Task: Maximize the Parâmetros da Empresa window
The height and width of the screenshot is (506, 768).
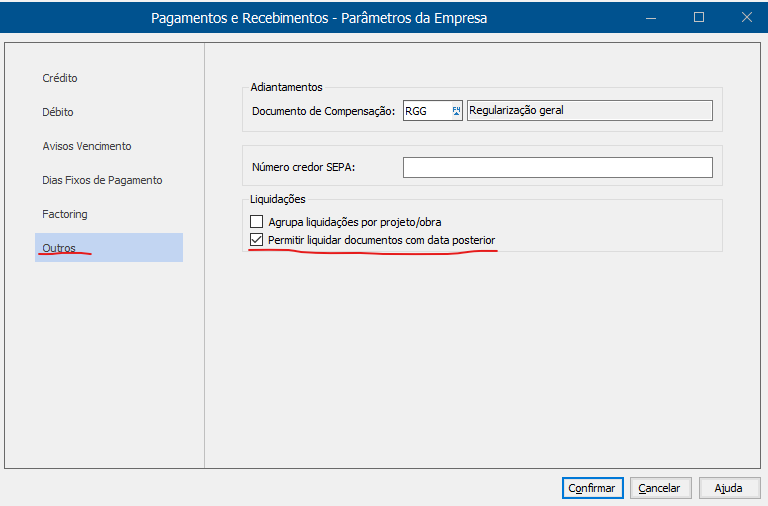Action: [x=699, y=17]
